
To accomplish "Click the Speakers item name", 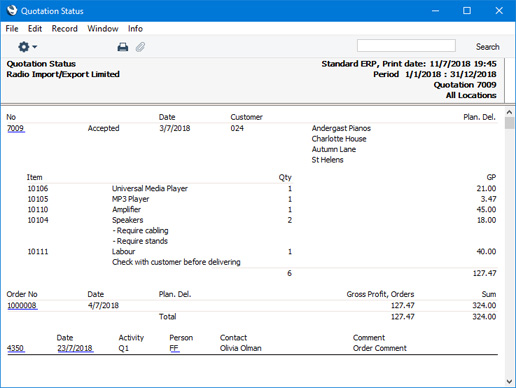I will tap(128, 220).
